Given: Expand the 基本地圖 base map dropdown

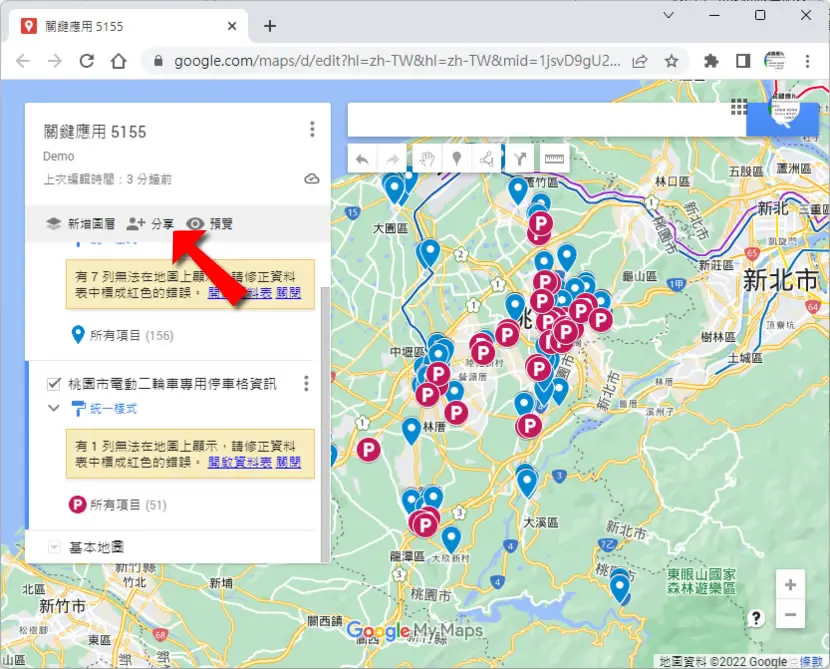Looking at the screenshot, I should [54, 547].
